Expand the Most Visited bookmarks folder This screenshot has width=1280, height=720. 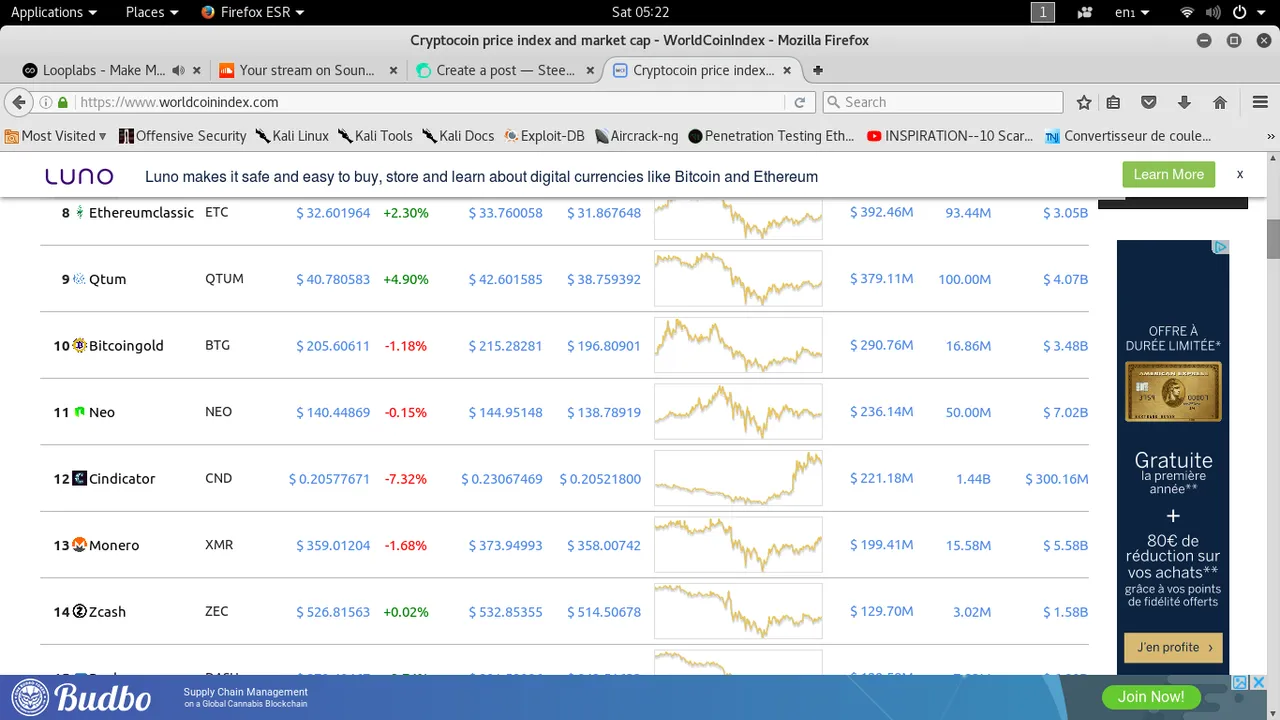pyautogui.click(x=56, y=136)
